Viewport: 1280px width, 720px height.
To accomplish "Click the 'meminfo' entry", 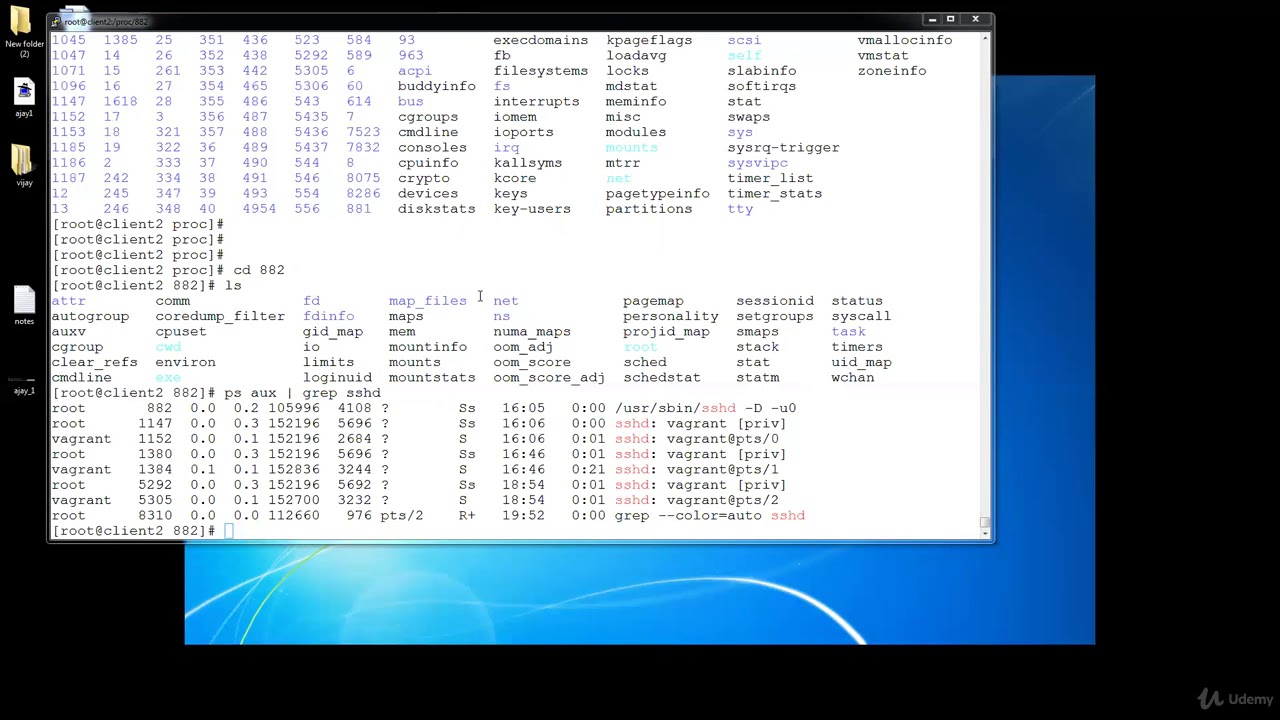I will pos(636,101).
